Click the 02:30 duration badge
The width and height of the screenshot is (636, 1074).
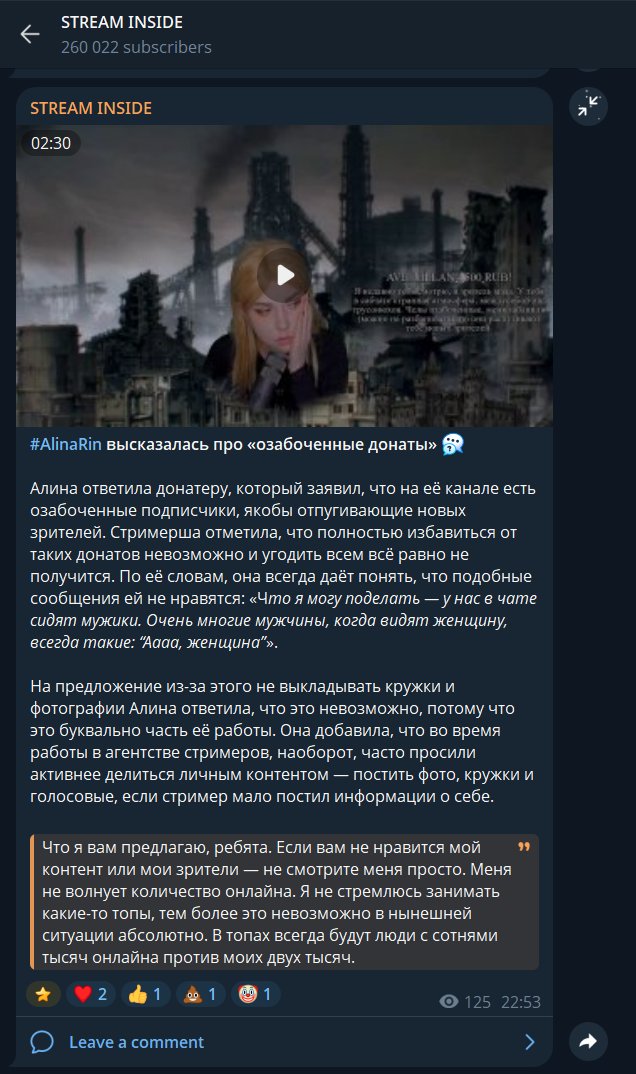pyautogui.click(x=51, y=143)
